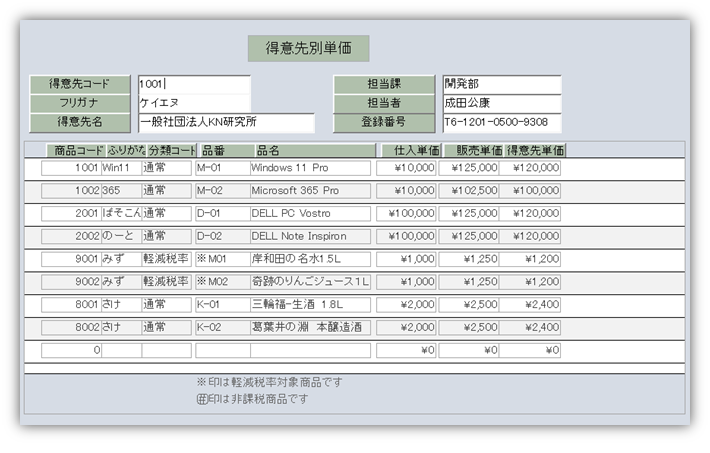The height and width of the screenshot is (453, 710).
Task: Select the フリガナ field showing ケイエヌ
Action: click(x=193, y=103)
